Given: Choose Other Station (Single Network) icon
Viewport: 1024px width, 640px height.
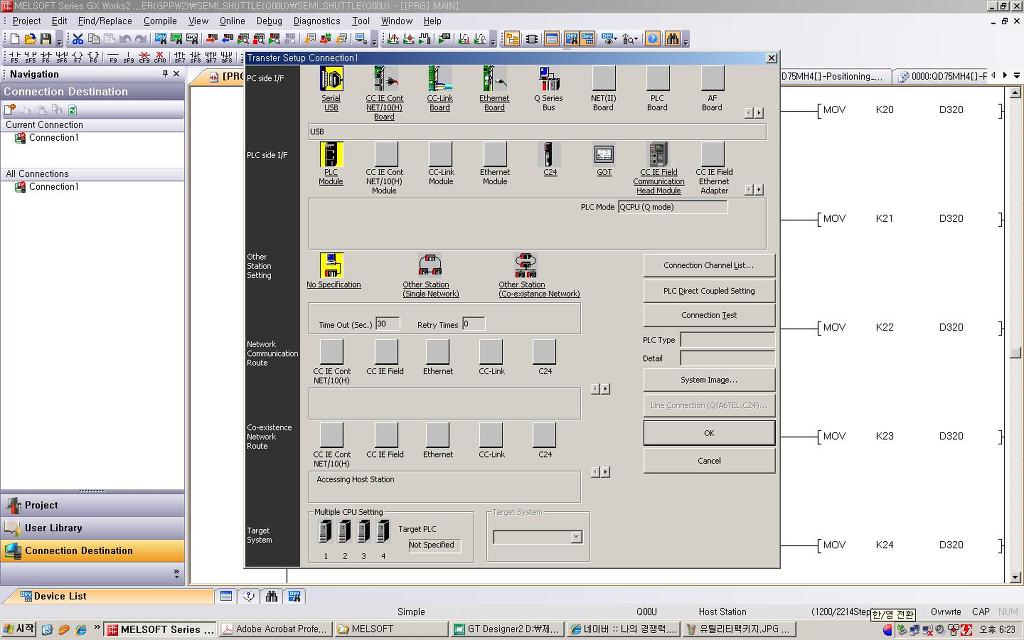Looking at the screenshot, I should click(430, 266).
